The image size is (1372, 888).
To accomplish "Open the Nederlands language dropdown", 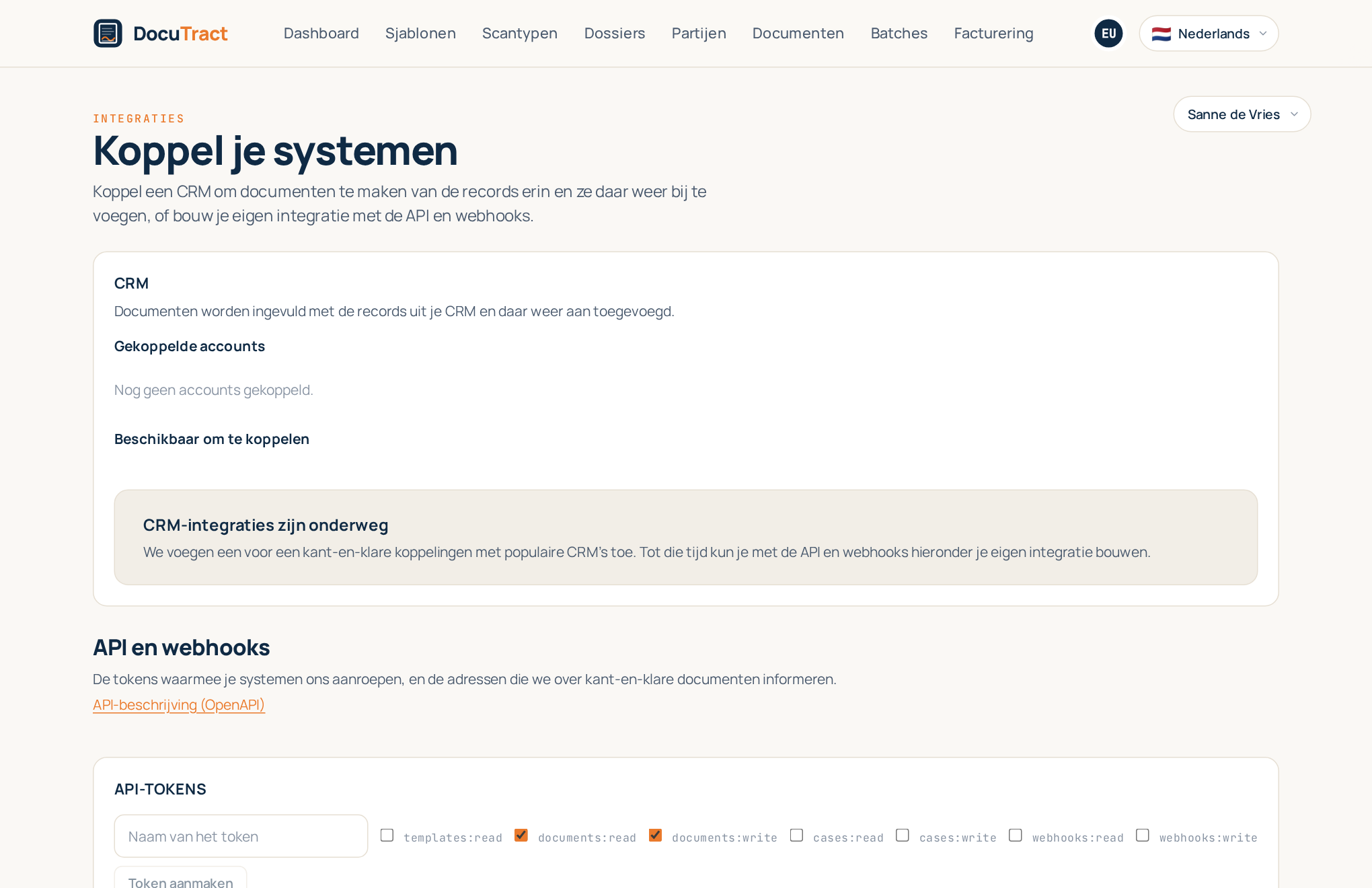I will (x=1209, y=33).
